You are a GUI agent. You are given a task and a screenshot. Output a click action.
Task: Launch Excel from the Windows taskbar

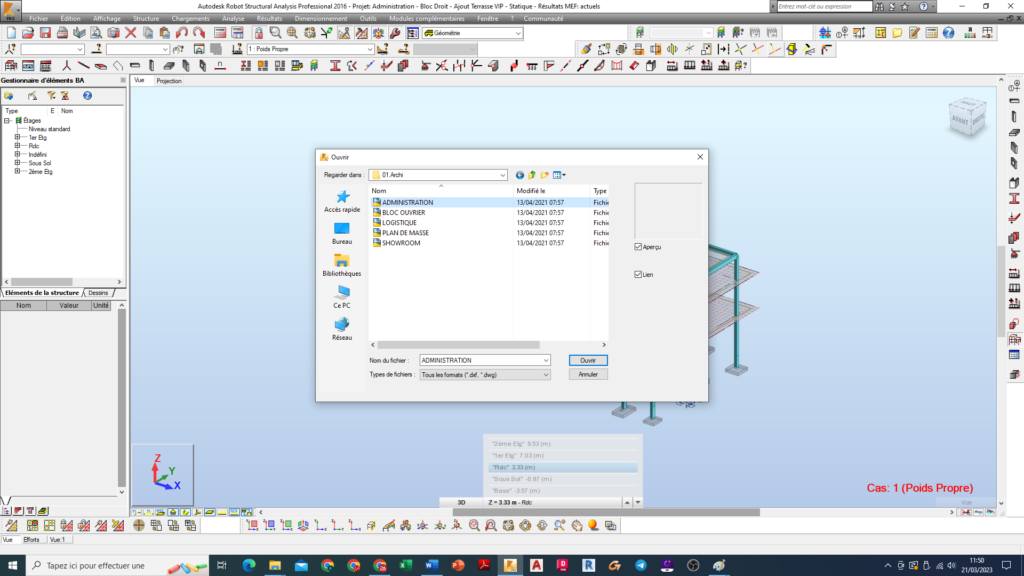click(404, 566)
